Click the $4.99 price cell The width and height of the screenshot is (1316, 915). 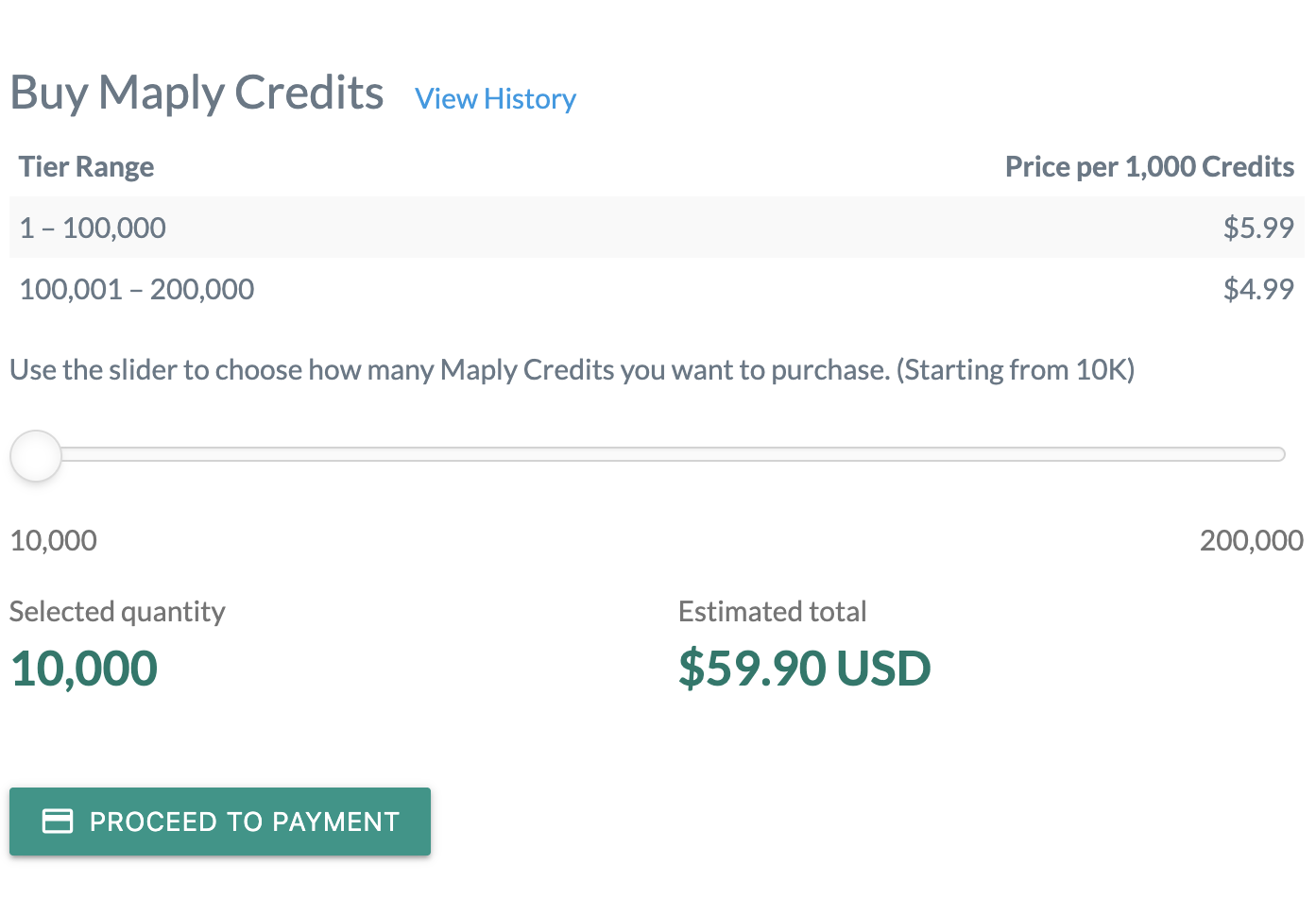[1257, 289]
